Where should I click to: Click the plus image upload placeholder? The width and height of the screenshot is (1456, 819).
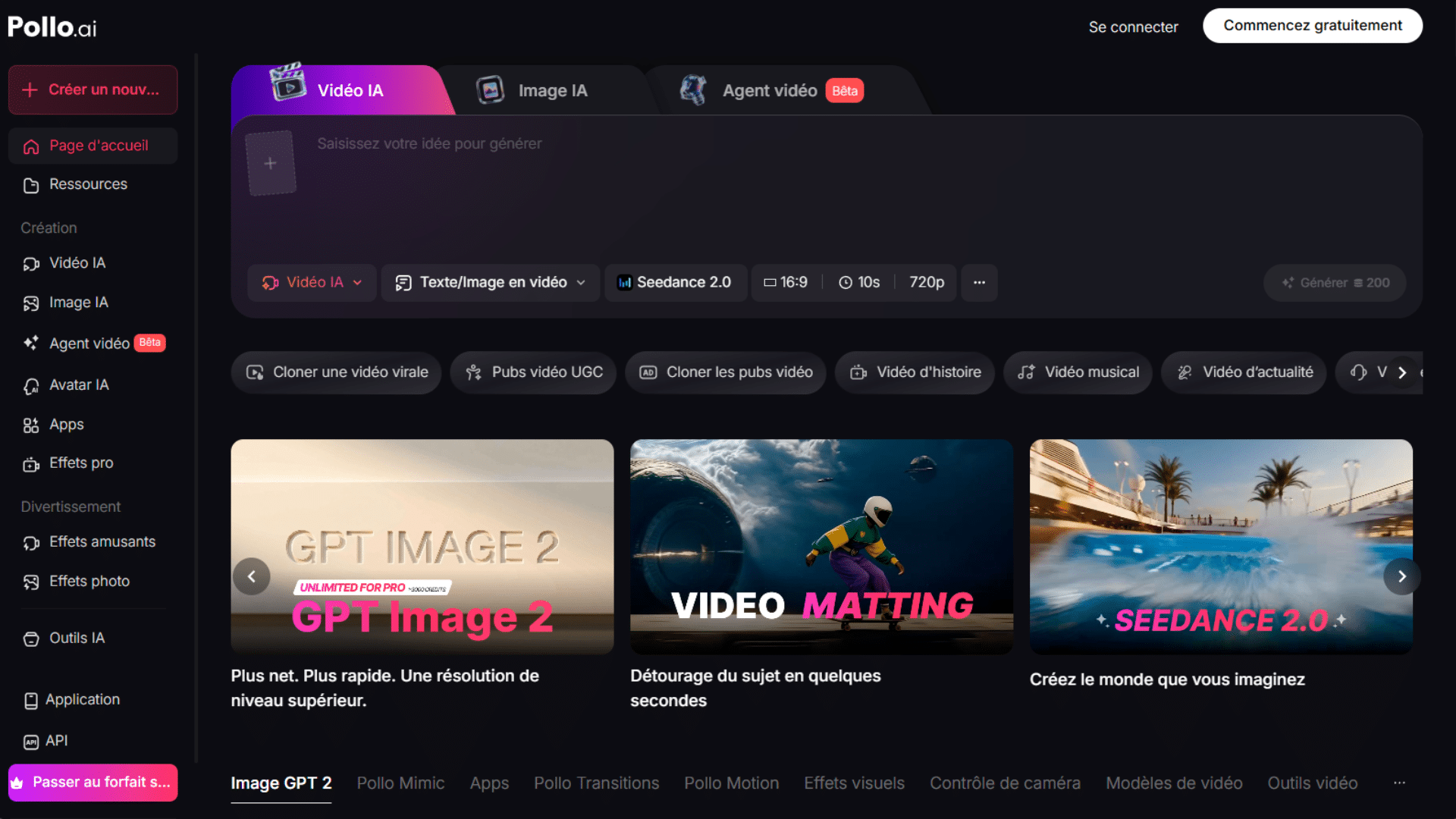[271, 163]
